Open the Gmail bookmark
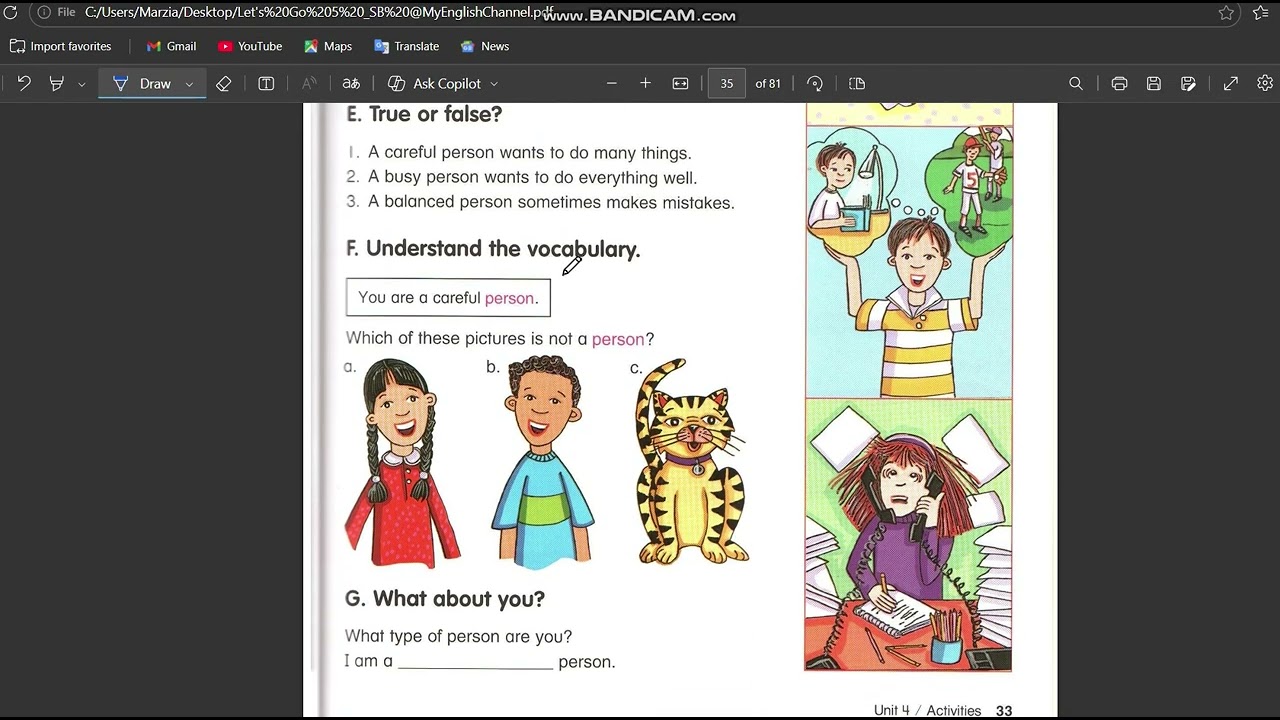Image resolution: width=1280 pixels, height=720 pixels. click(x=171, y=46)
